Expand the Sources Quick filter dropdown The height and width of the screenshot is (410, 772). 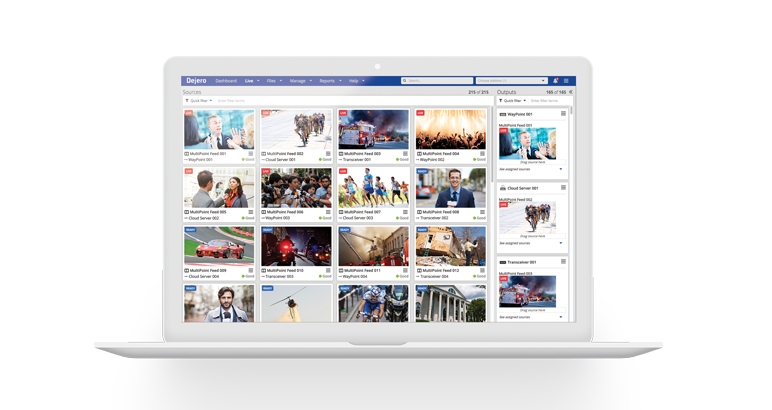198,101
